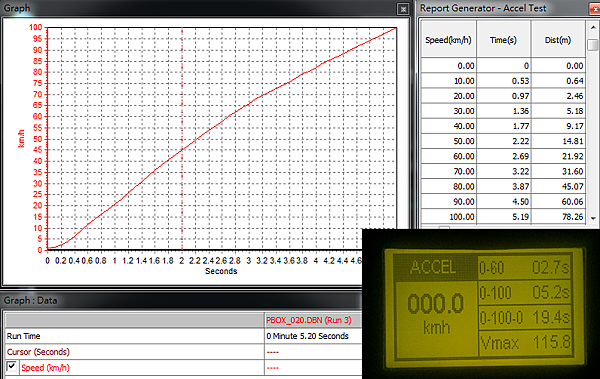
Task: Select the 2.22 time cell
Action: (x=504, y=141)
